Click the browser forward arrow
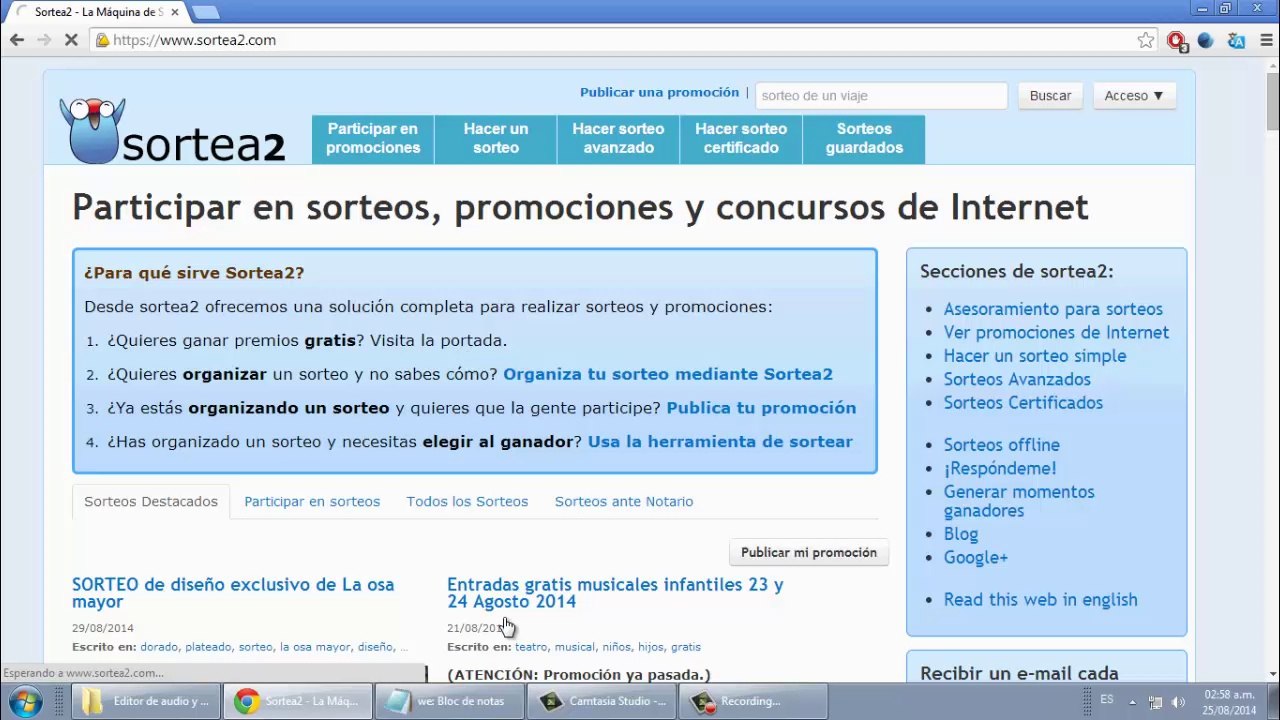The height and width of the screenshot is (720, 1280). coord(44,40)
